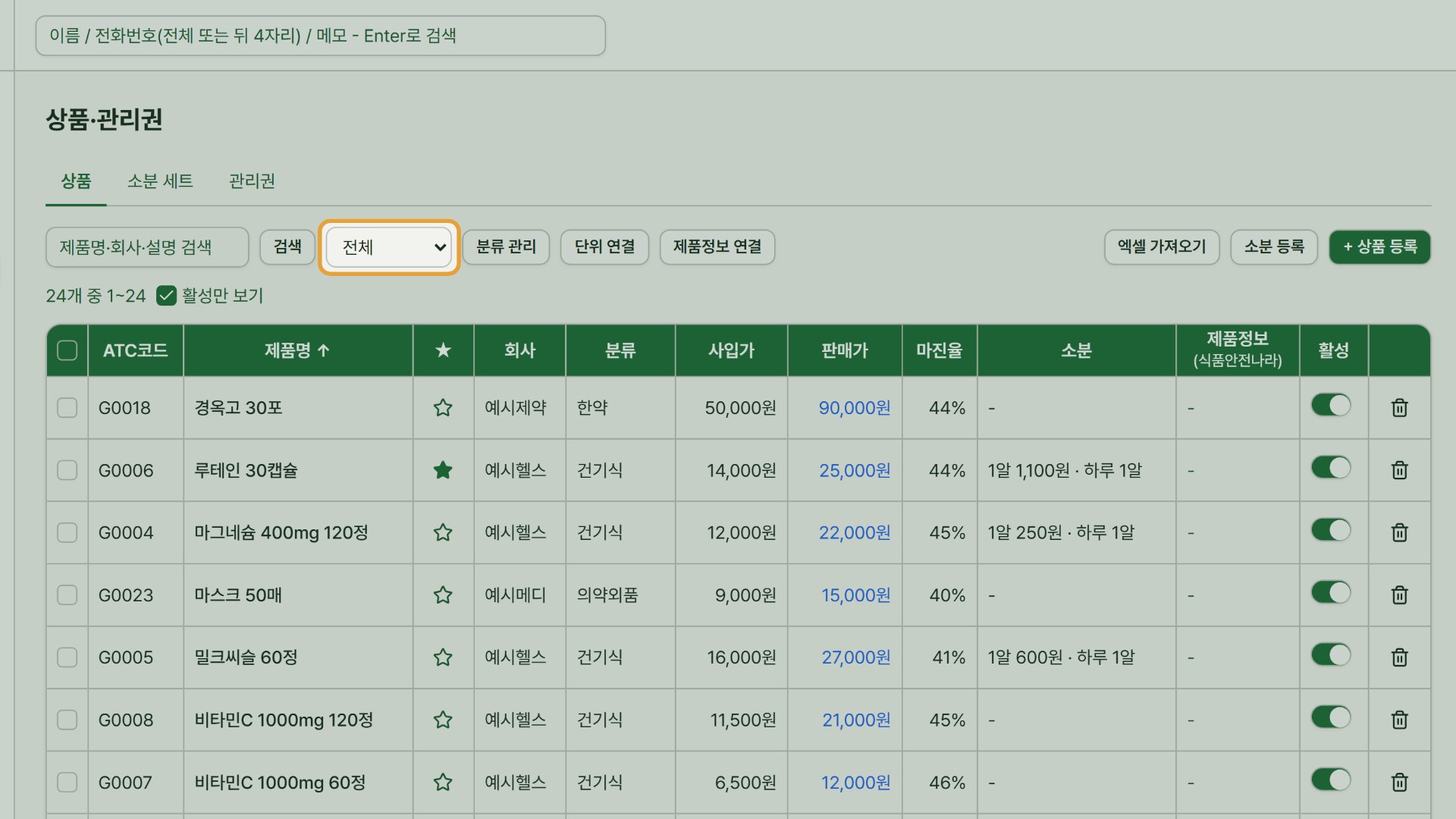The height and width of the screenshot is (819, 1456).
Task: Remove 밀크씨슬 60정 via trash icon
Action: click(x=1400, y=657)
